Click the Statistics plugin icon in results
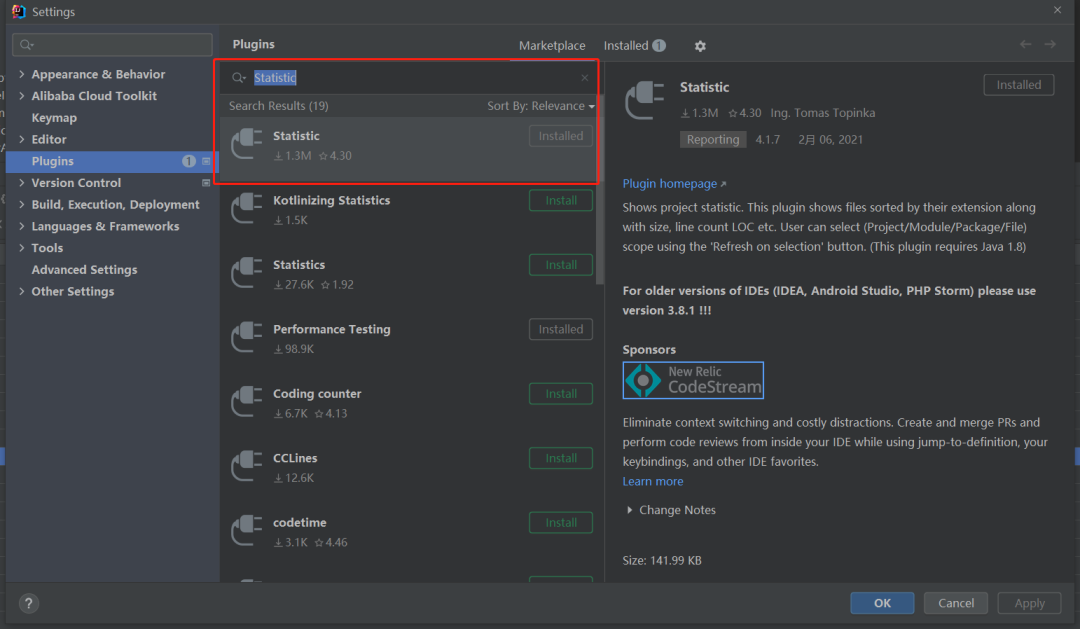Screen dimensions: 1080x629 click(247, 274)
